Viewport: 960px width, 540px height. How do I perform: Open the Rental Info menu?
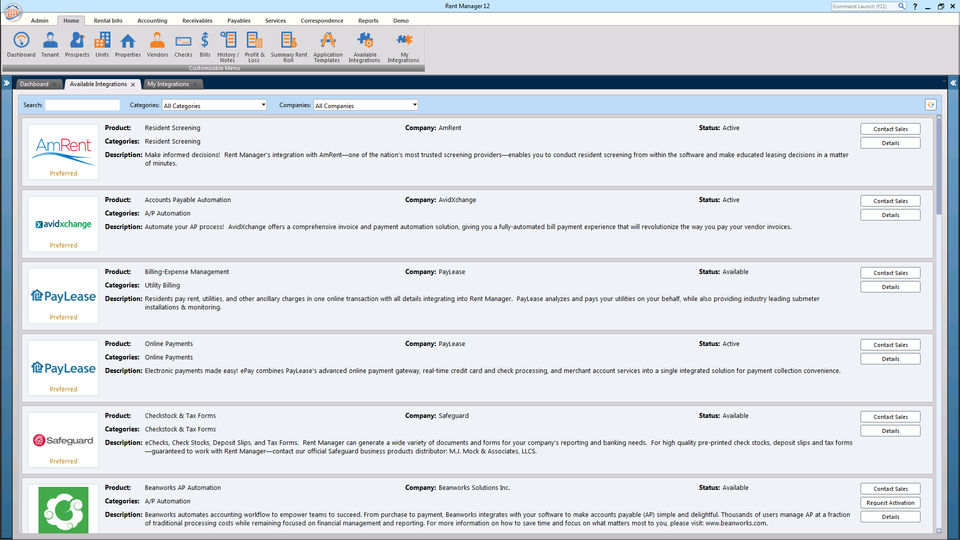pyautogui.click(x=108, y=21)
